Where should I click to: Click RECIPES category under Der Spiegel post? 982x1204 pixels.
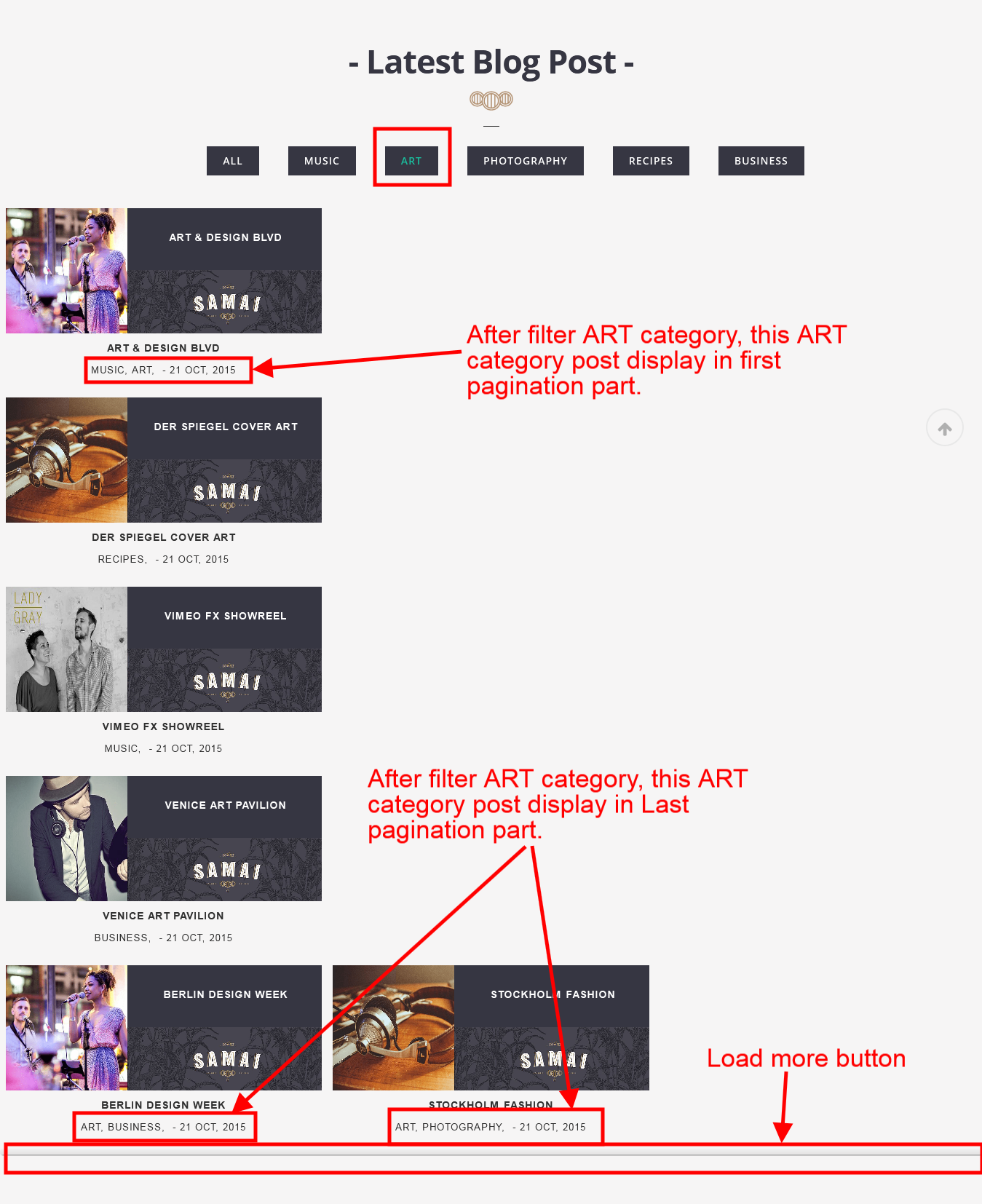click(122, 559)
